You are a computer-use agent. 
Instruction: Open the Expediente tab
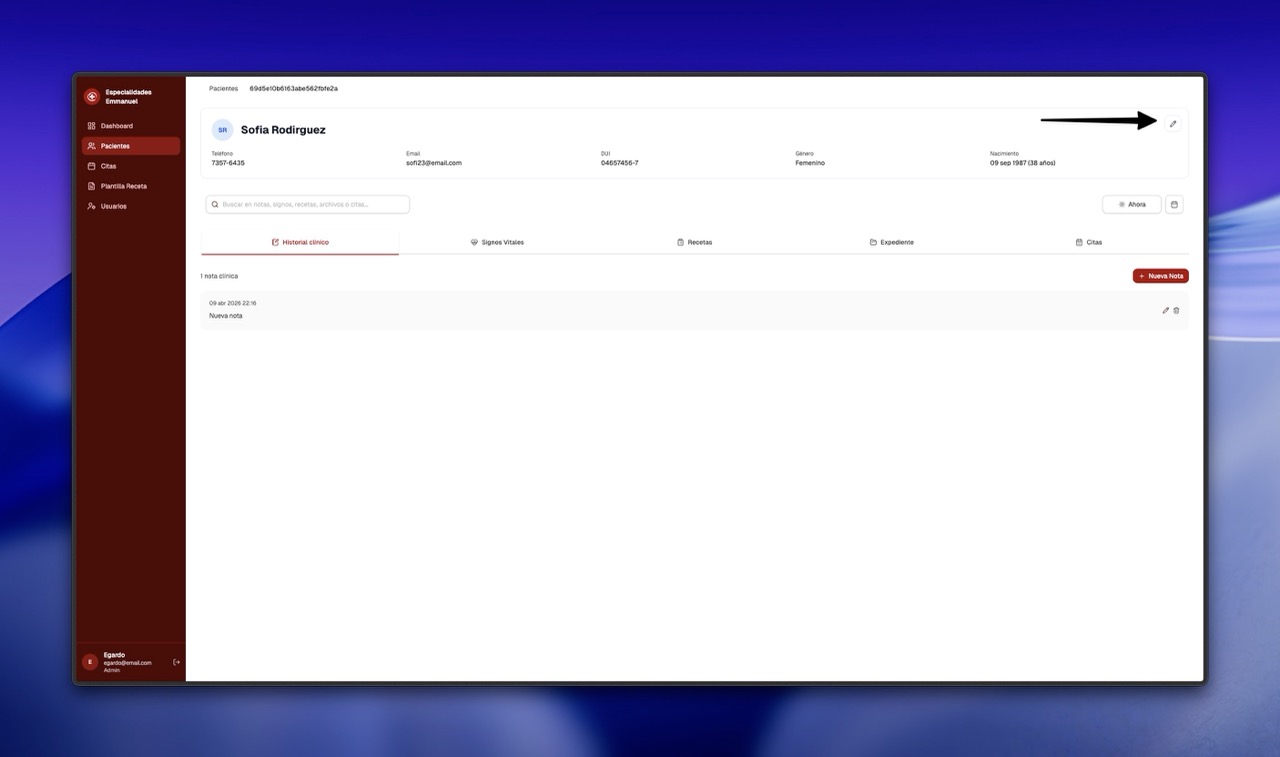click(891, 243)
